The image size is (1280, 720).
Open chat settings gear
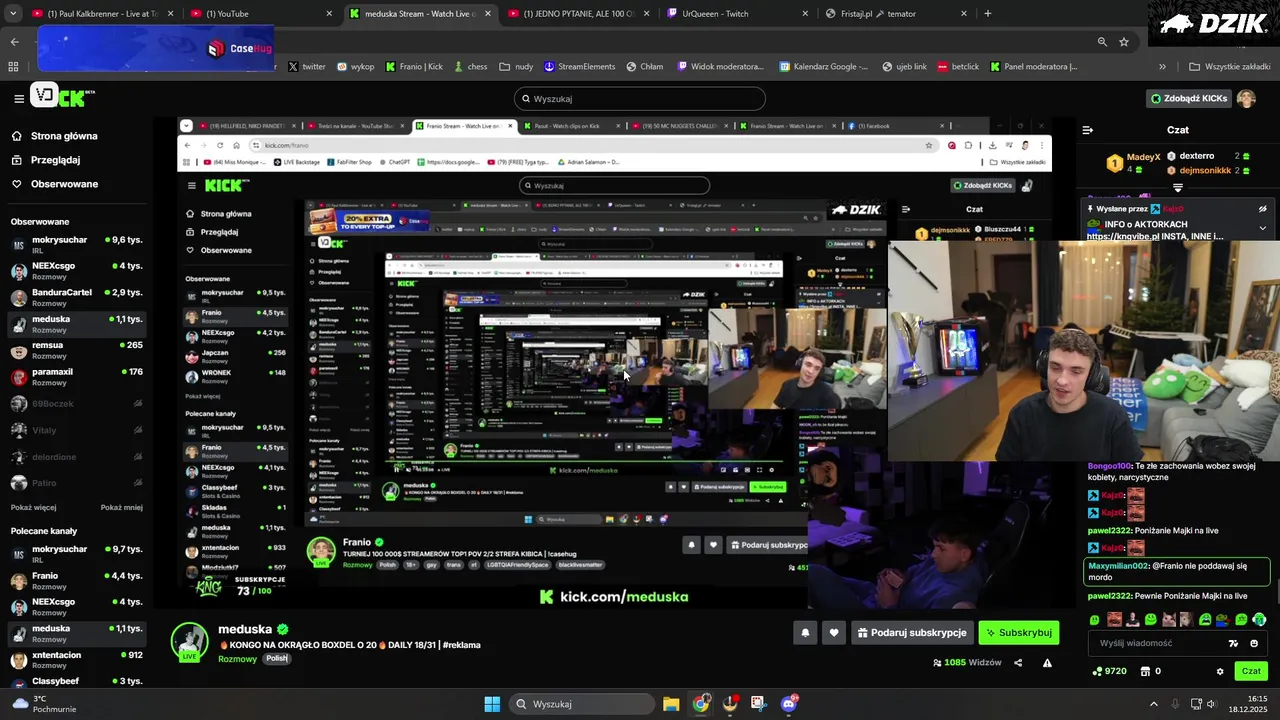(1220, 671)
